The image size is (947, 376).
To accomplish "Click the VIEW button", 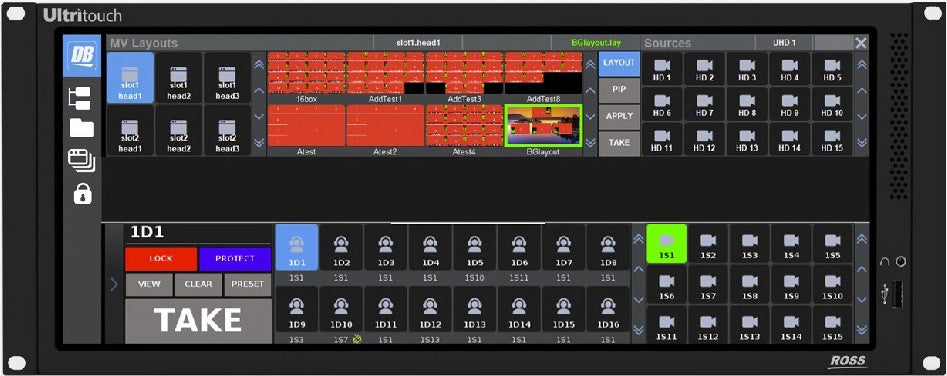I will tap(149, 285).
